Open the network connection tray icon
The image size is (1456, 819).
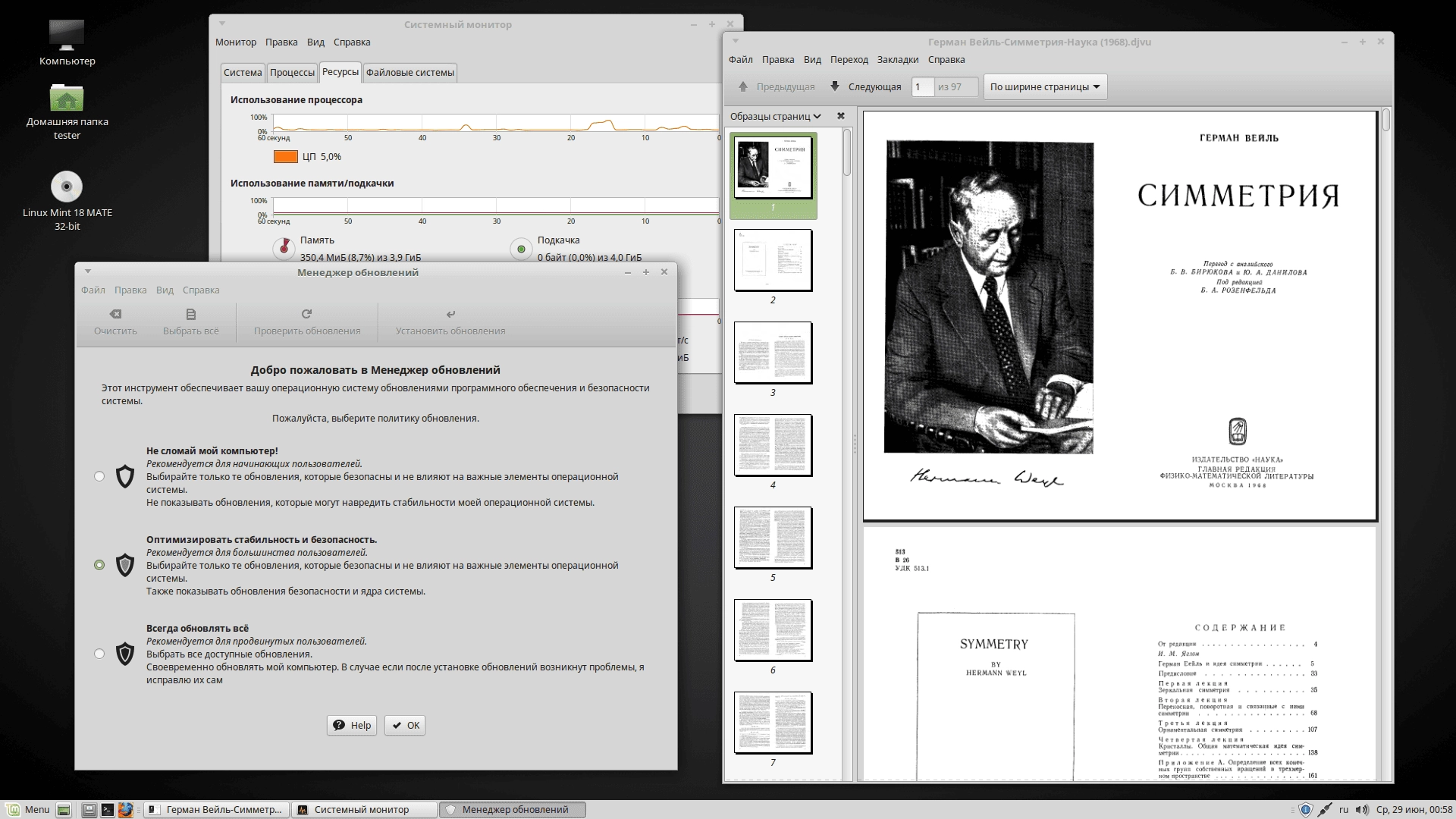tap(1325, 810)
